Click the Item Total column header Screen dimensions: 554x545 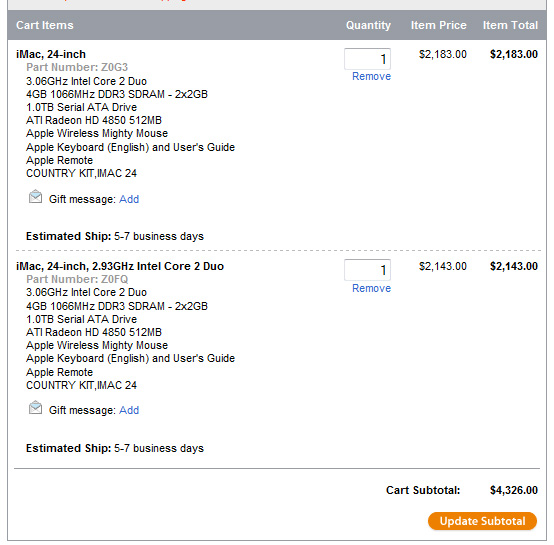510,25
